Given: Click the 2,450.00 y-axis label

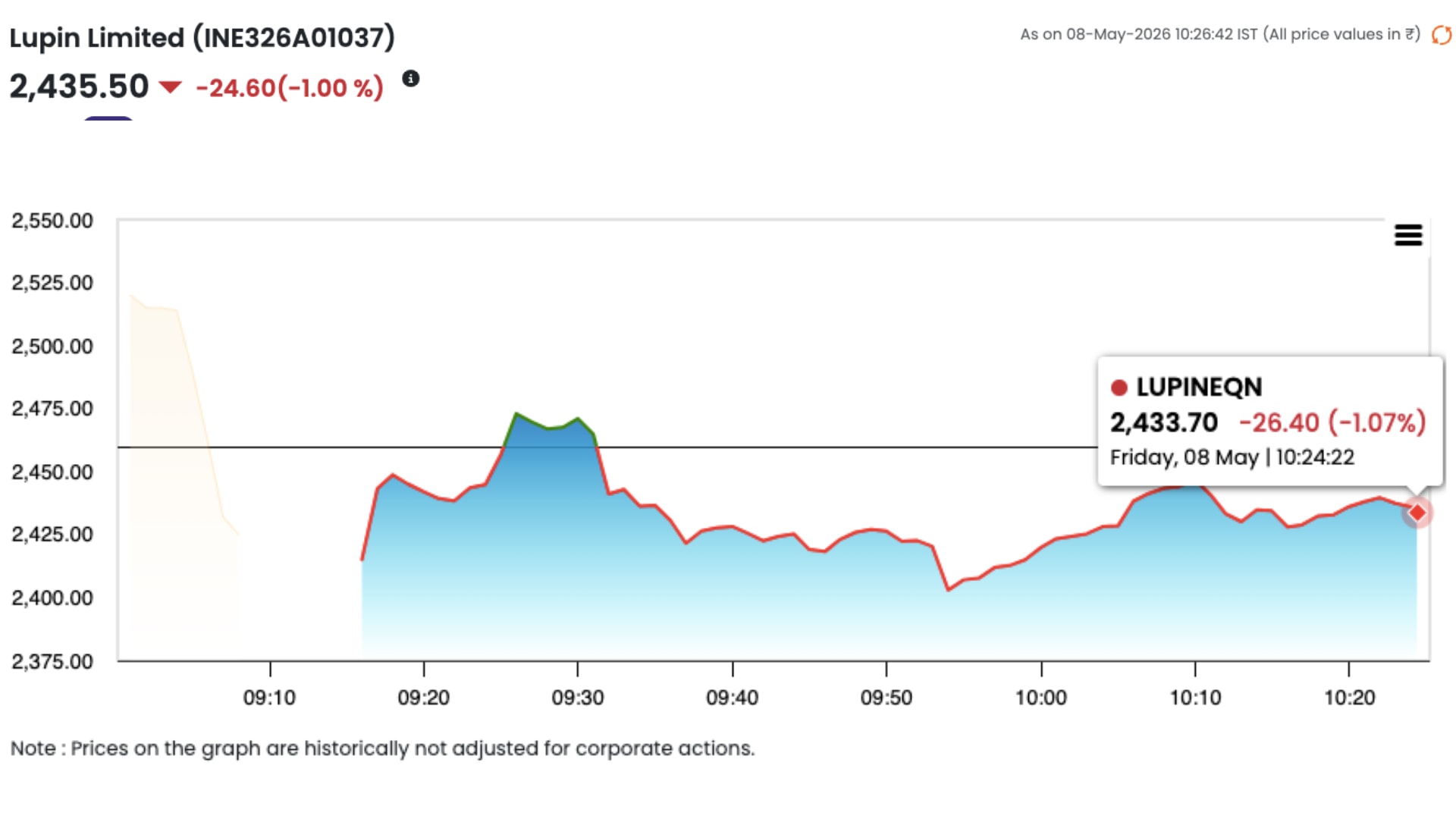Looking at the screenshot, I should [x=52, y=472].
